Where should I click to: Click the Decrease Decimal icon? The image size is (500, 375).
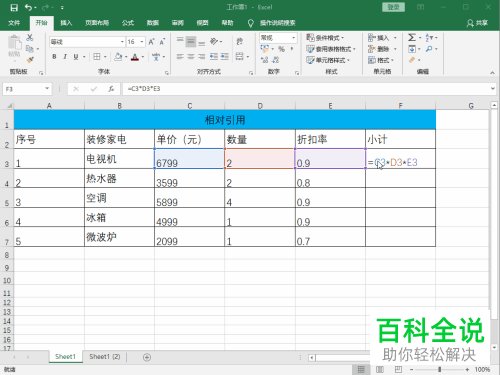point(276,60)
